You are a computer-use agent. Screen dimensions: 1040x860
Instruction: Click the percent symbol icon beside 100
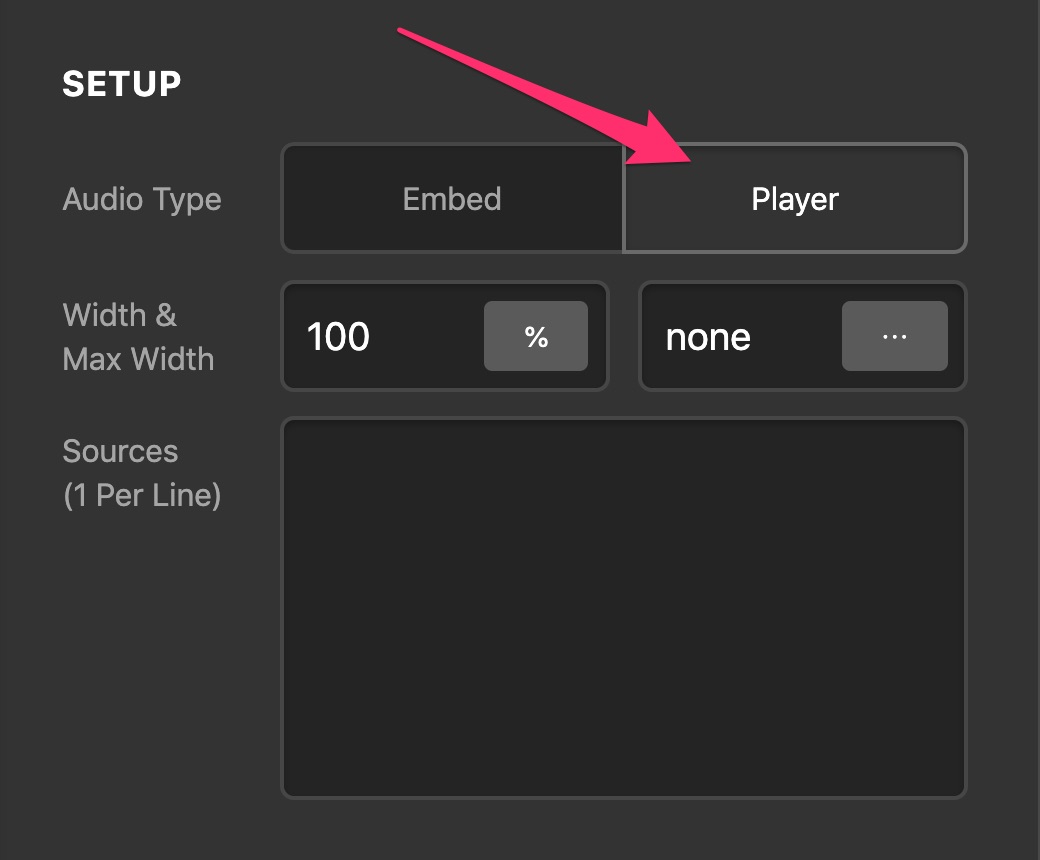point(536,337)
